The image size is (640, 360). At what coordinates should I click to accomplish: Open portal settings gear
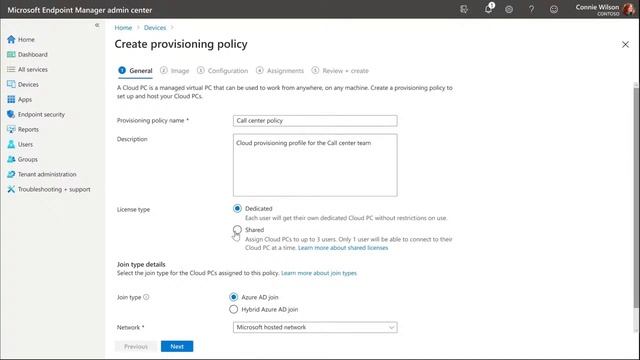[x=509, y=9]
